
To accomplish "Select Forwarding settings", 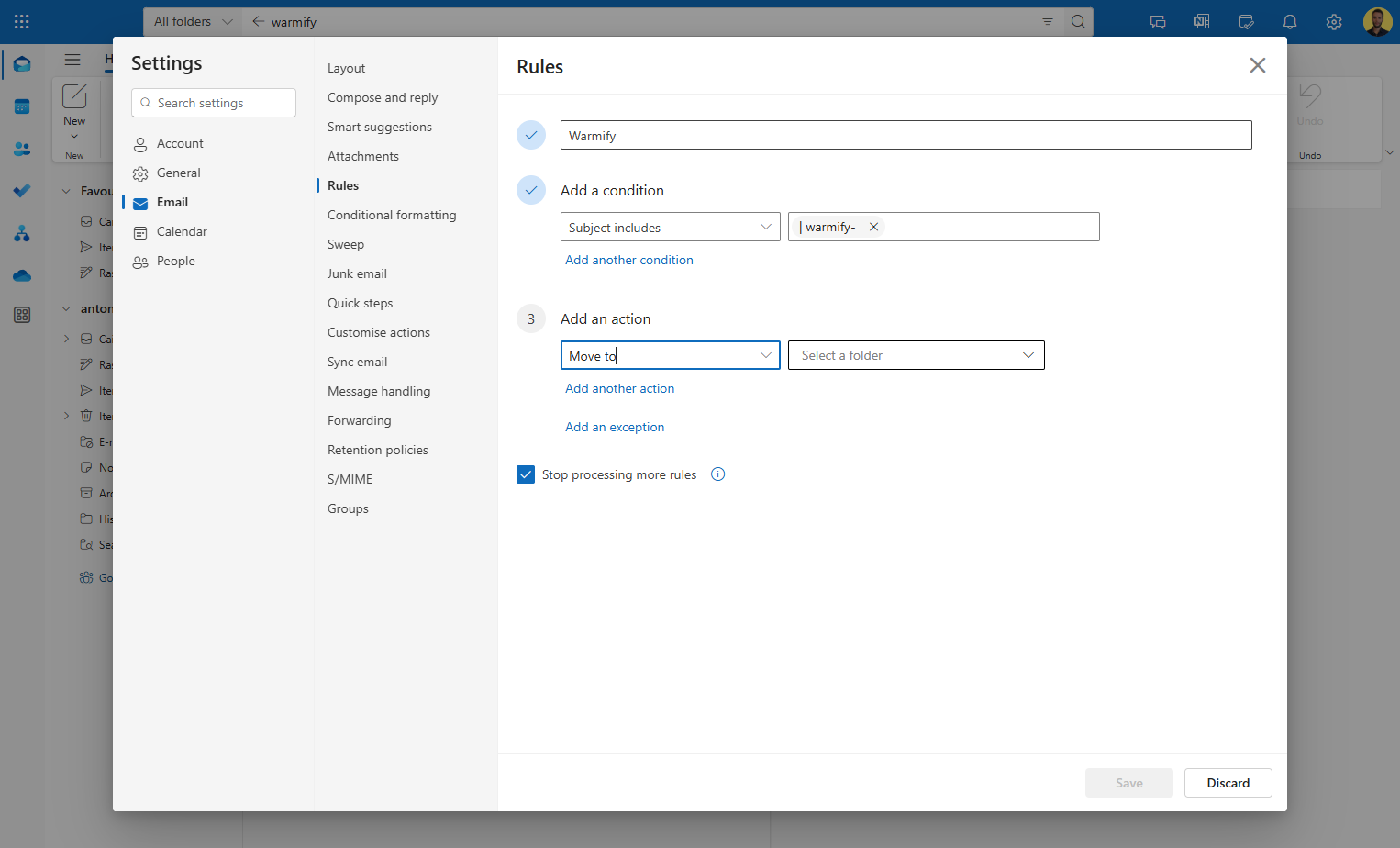I will click(x=360, y=420).
